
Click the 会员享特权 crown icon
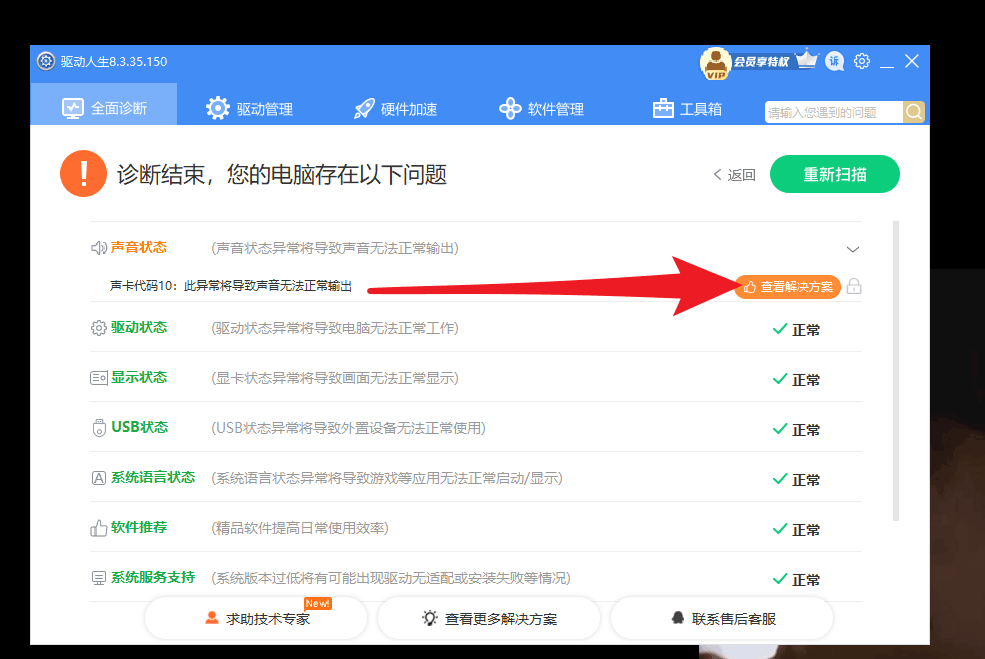coord(807,60)
